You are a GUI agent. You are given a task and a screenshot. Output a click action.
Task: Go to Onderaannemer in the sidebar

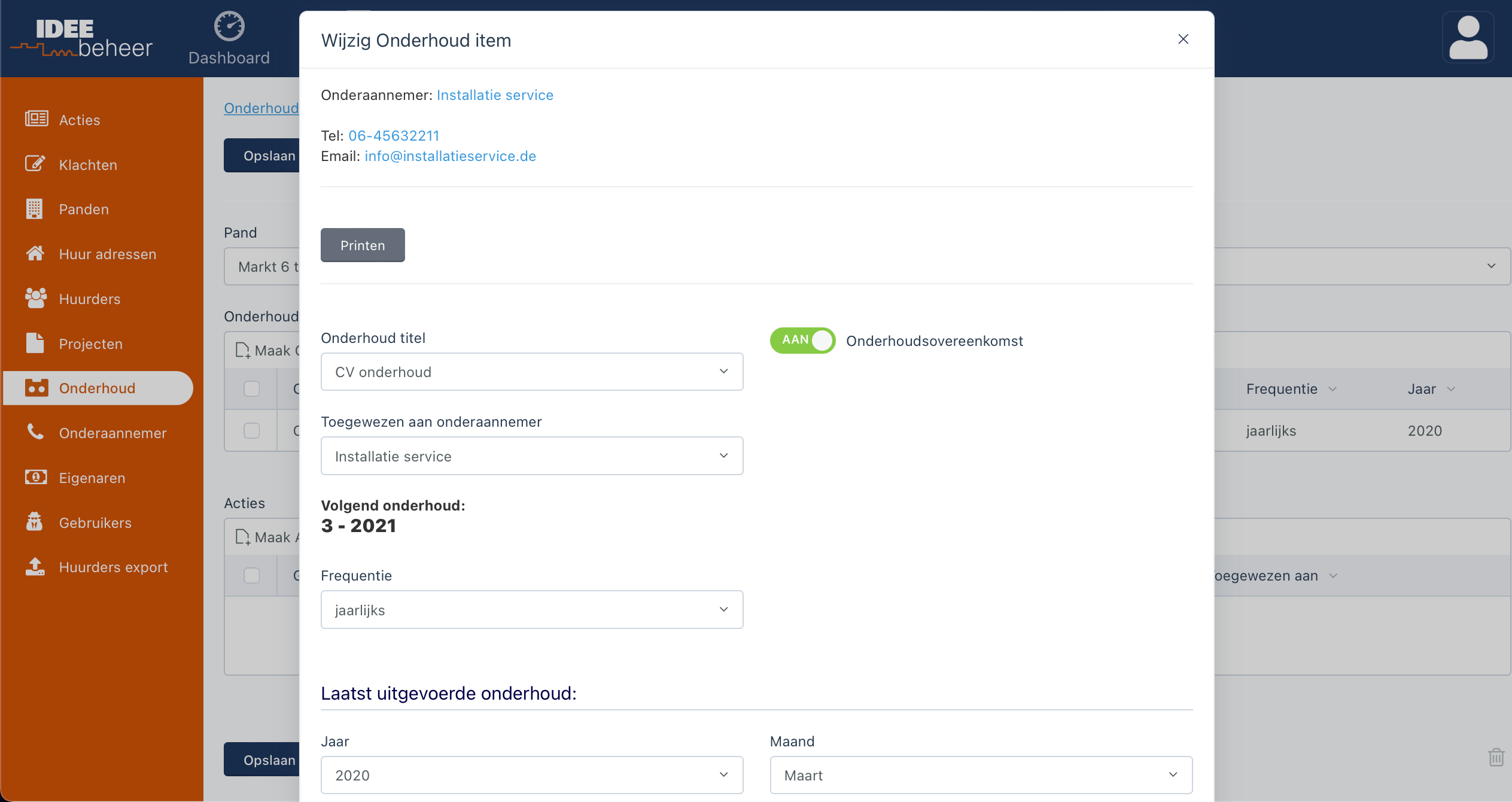112,433
